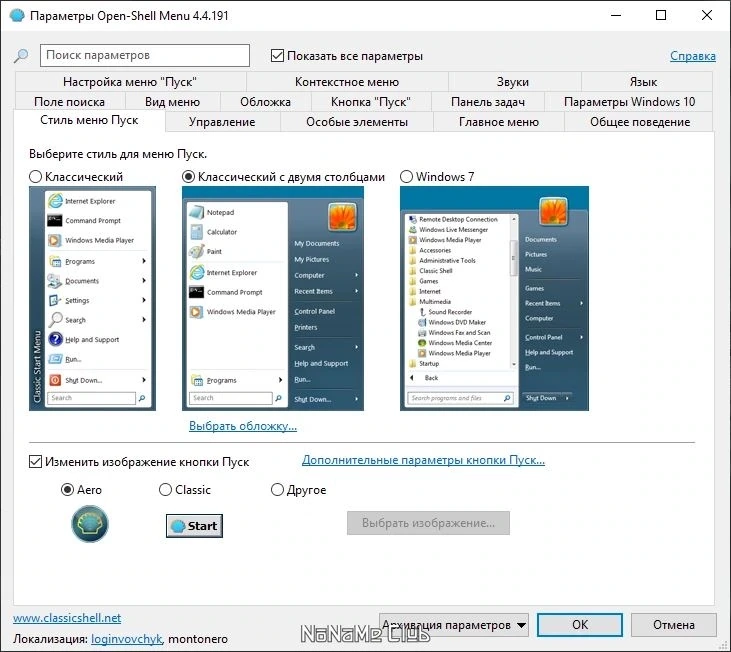The width and height of the screenshot is (731, 652).
Task: Click the two-column classic style preview image
Action: coord(273,299)
